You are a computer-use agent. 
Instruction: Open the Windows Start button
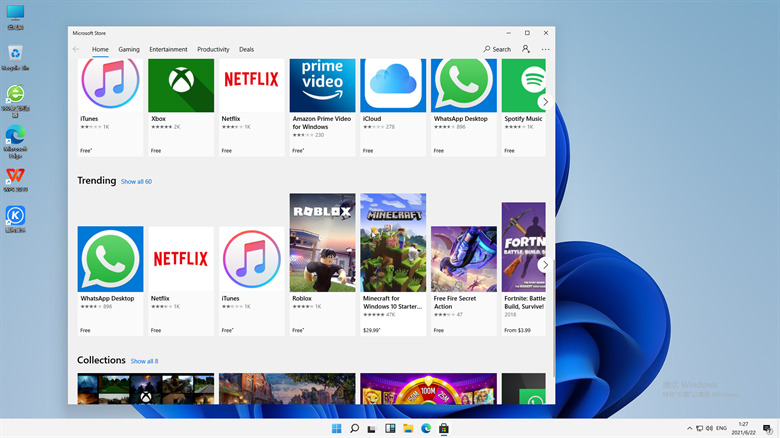[x=336, y=429]
